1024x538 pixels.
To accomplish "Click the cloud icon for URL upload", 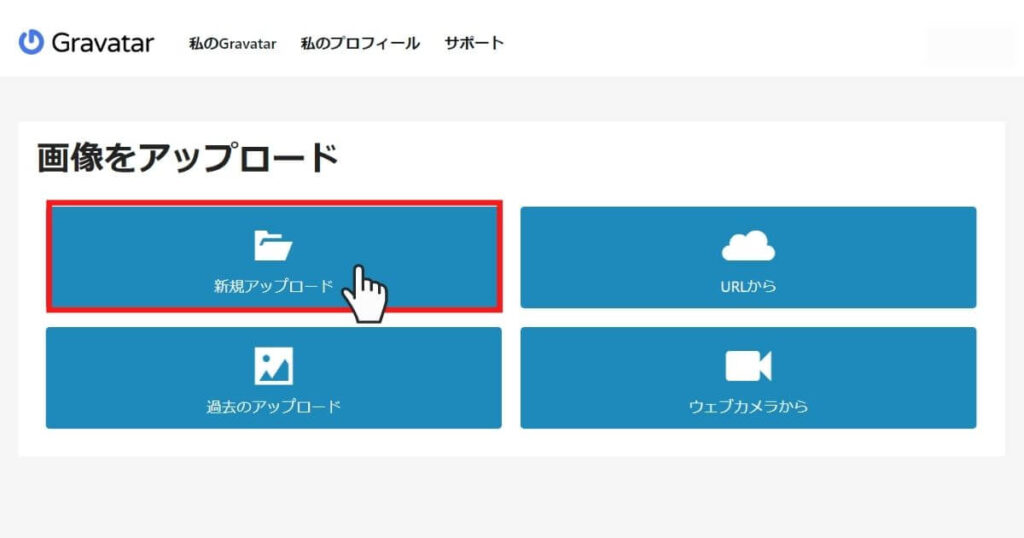I will click(x=748, y=245).
